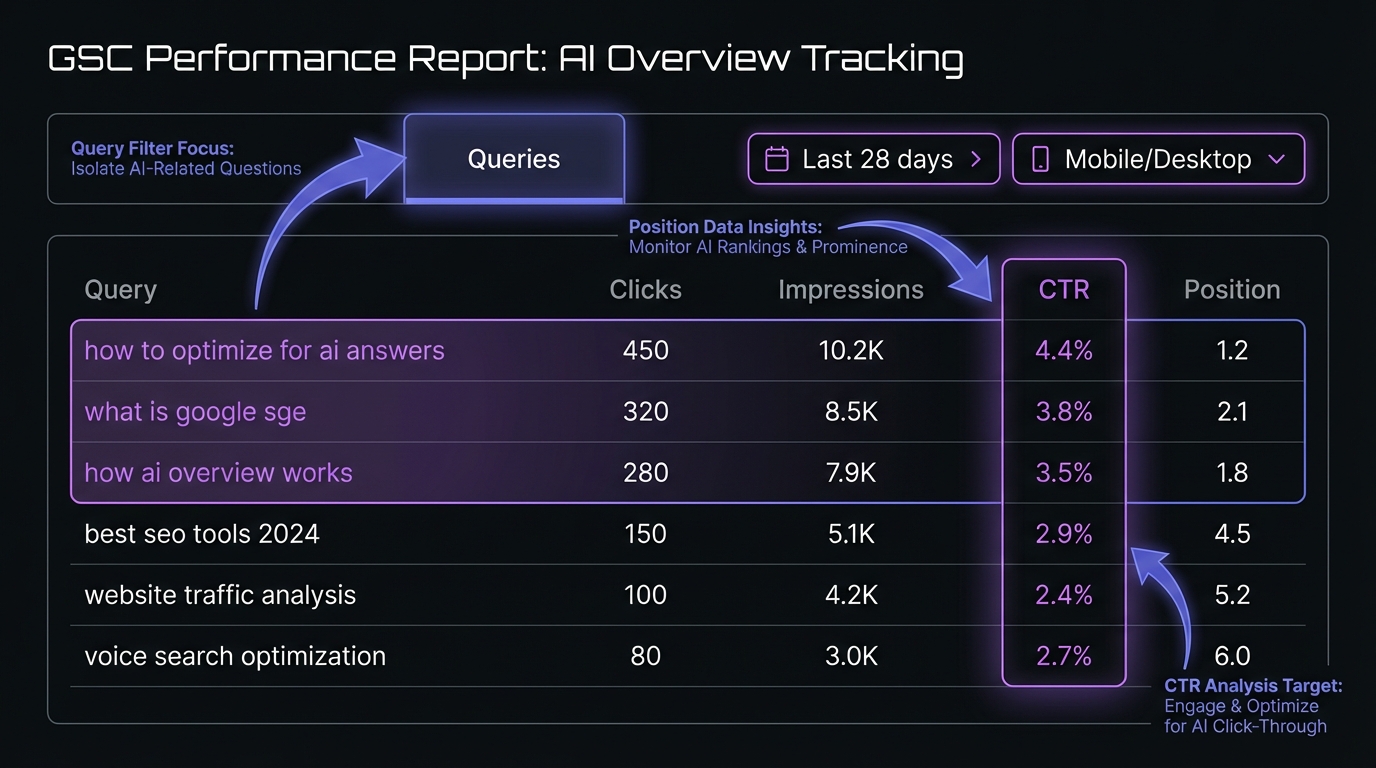The height and width of the screenshot is (768, 1376).
Task: Click the mobile device icon in the filter
Action: click(1040, 160)
